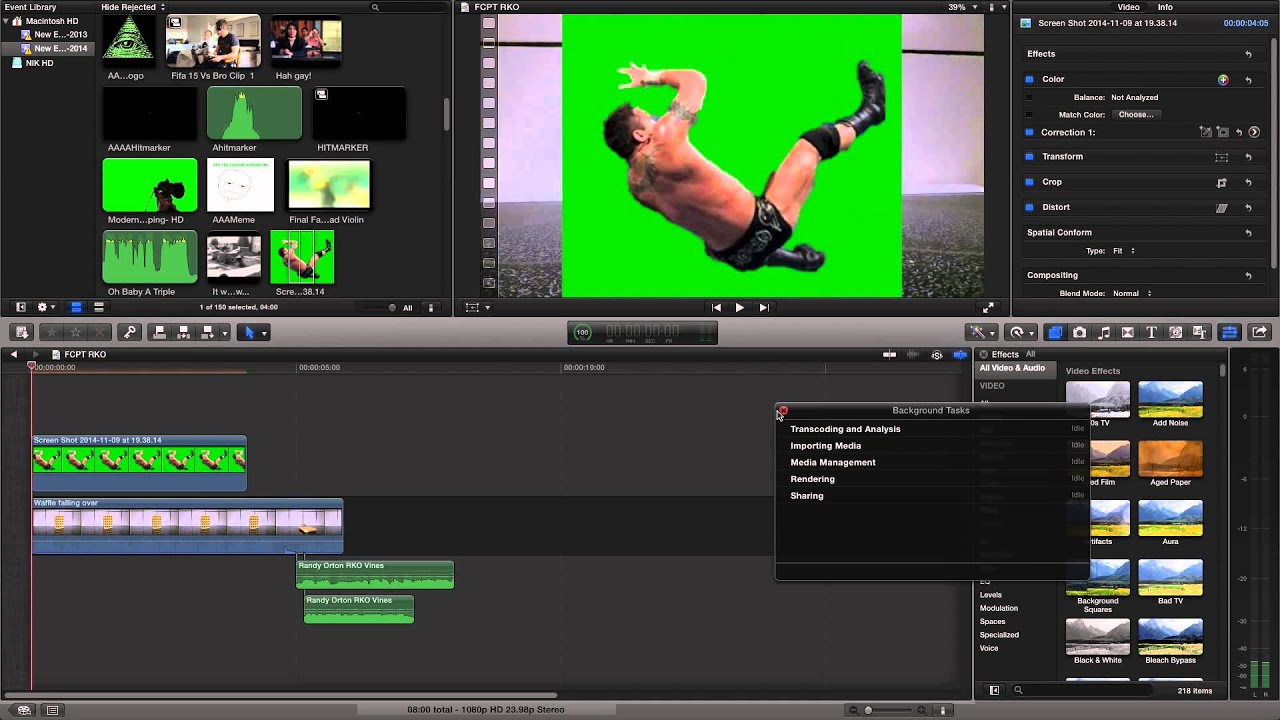Switch to the Video inspector tab

[x=1129, y=7]
